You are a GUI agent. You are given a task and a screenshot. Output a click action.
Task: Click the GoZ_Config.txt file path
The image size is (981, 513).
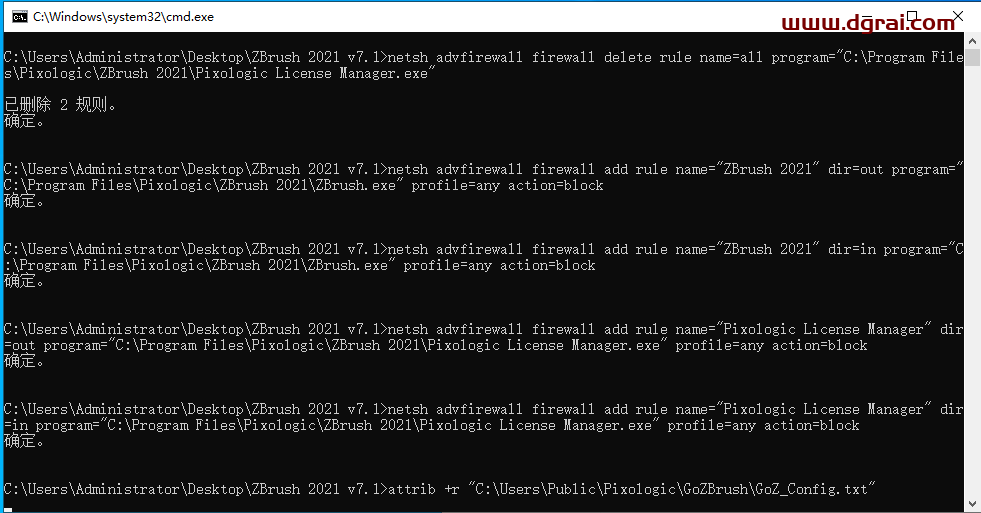672,489
